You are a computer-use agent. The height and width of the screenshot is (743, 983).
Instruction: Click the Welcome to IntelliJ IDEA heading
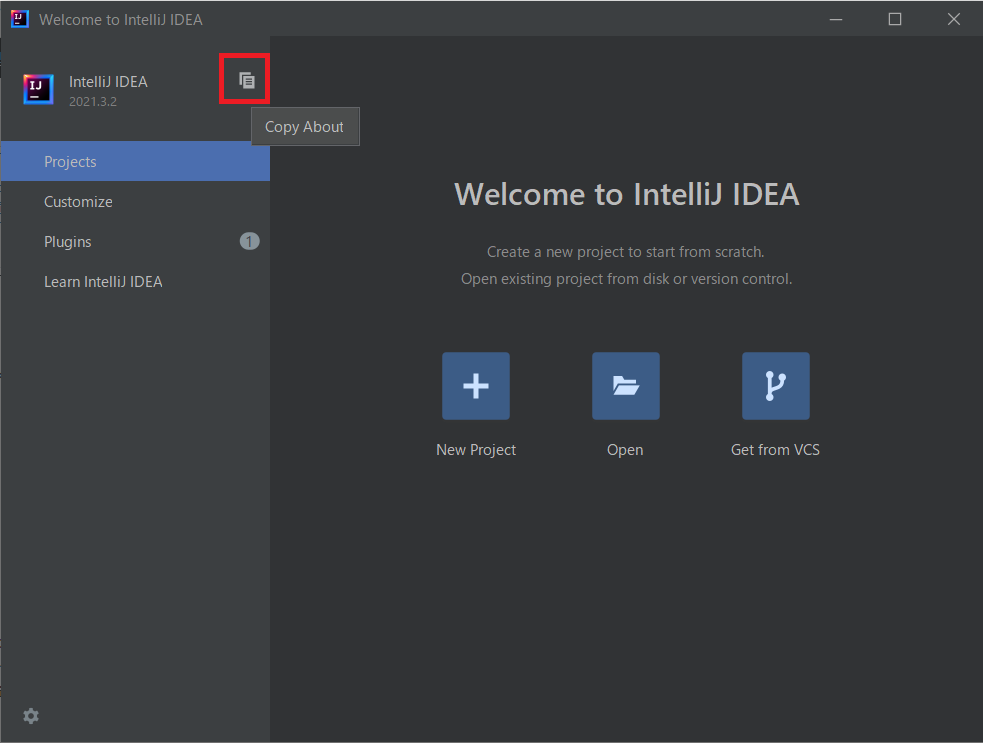(x=626, y=194)
